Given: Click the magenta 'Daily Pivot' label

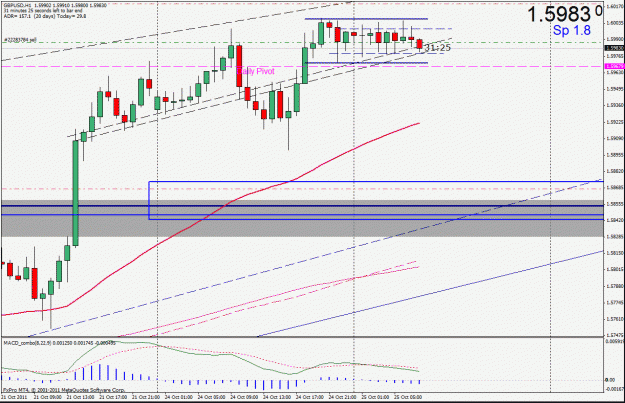Looking at the screenshot, I should tap(256, 71).
